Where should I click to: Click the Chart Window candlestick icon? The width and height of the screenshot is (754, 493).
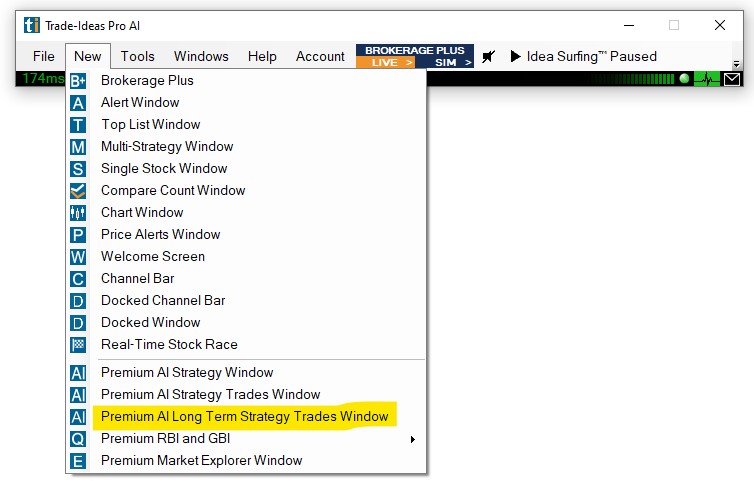[79, 213]
